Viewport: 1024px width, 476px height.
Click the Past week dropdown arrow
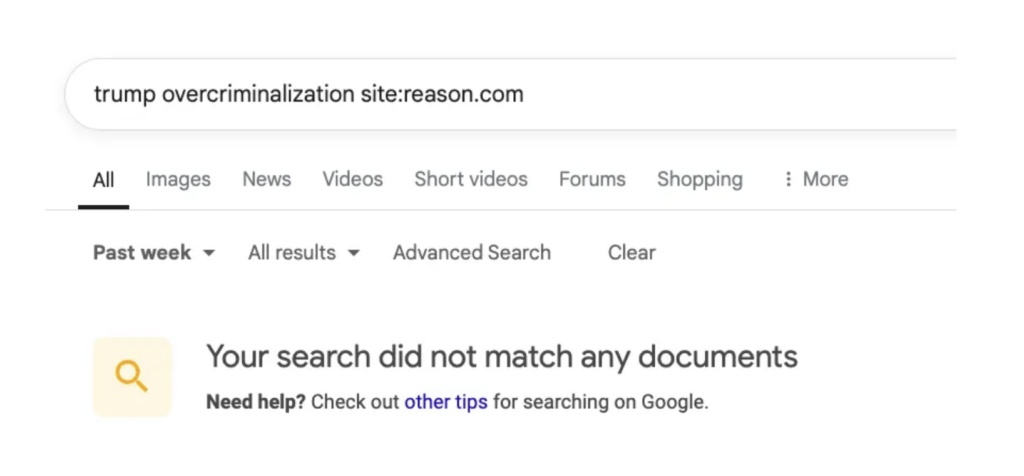(209, 253)
